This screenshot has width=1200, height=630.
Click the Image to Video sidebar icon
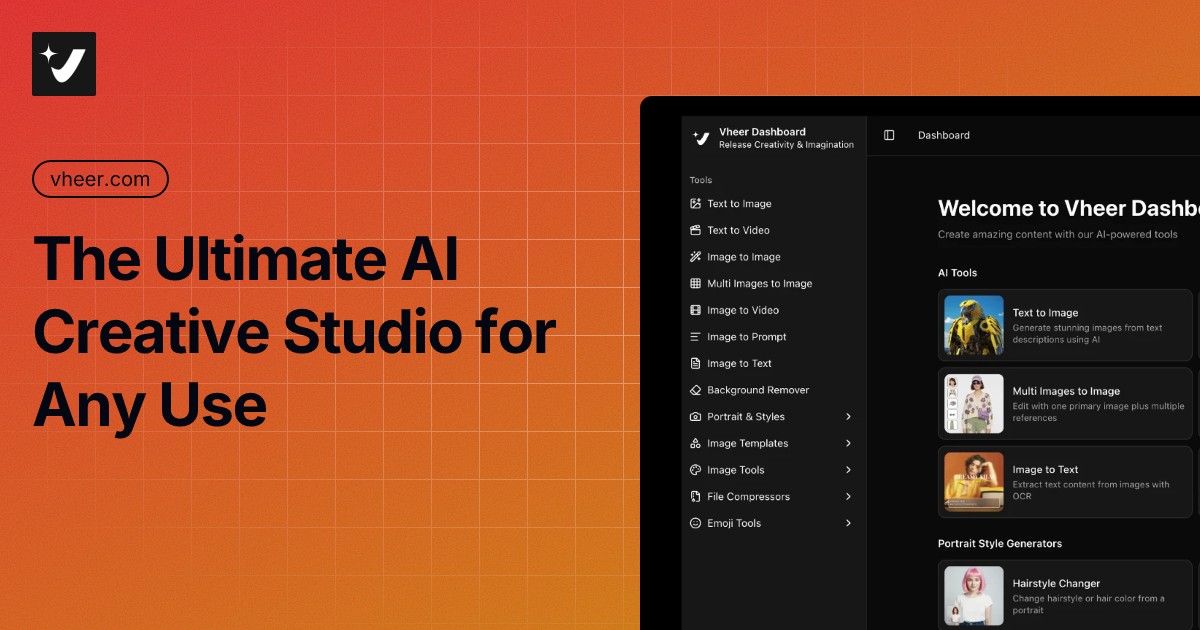pyautogui.click(x=696, y=310)
